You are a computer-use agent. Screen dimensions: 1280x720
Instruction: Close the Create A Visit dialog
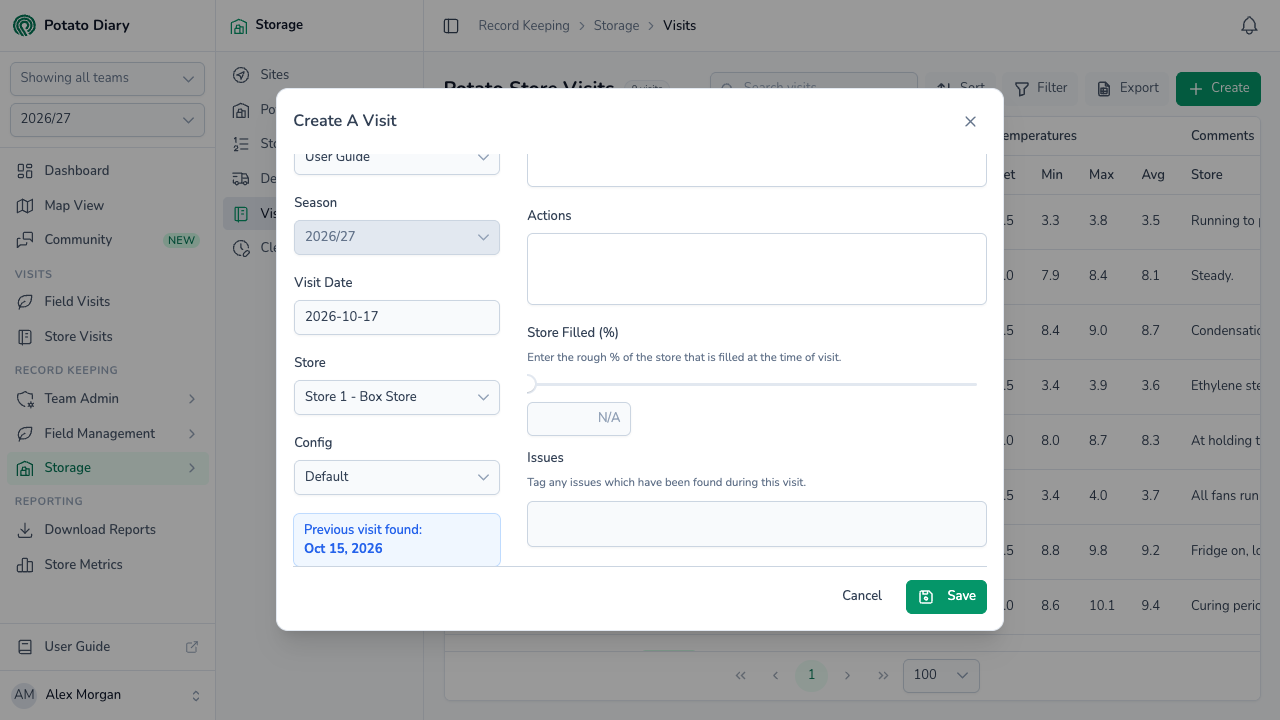pyautogui.click(x=970, y=121)
